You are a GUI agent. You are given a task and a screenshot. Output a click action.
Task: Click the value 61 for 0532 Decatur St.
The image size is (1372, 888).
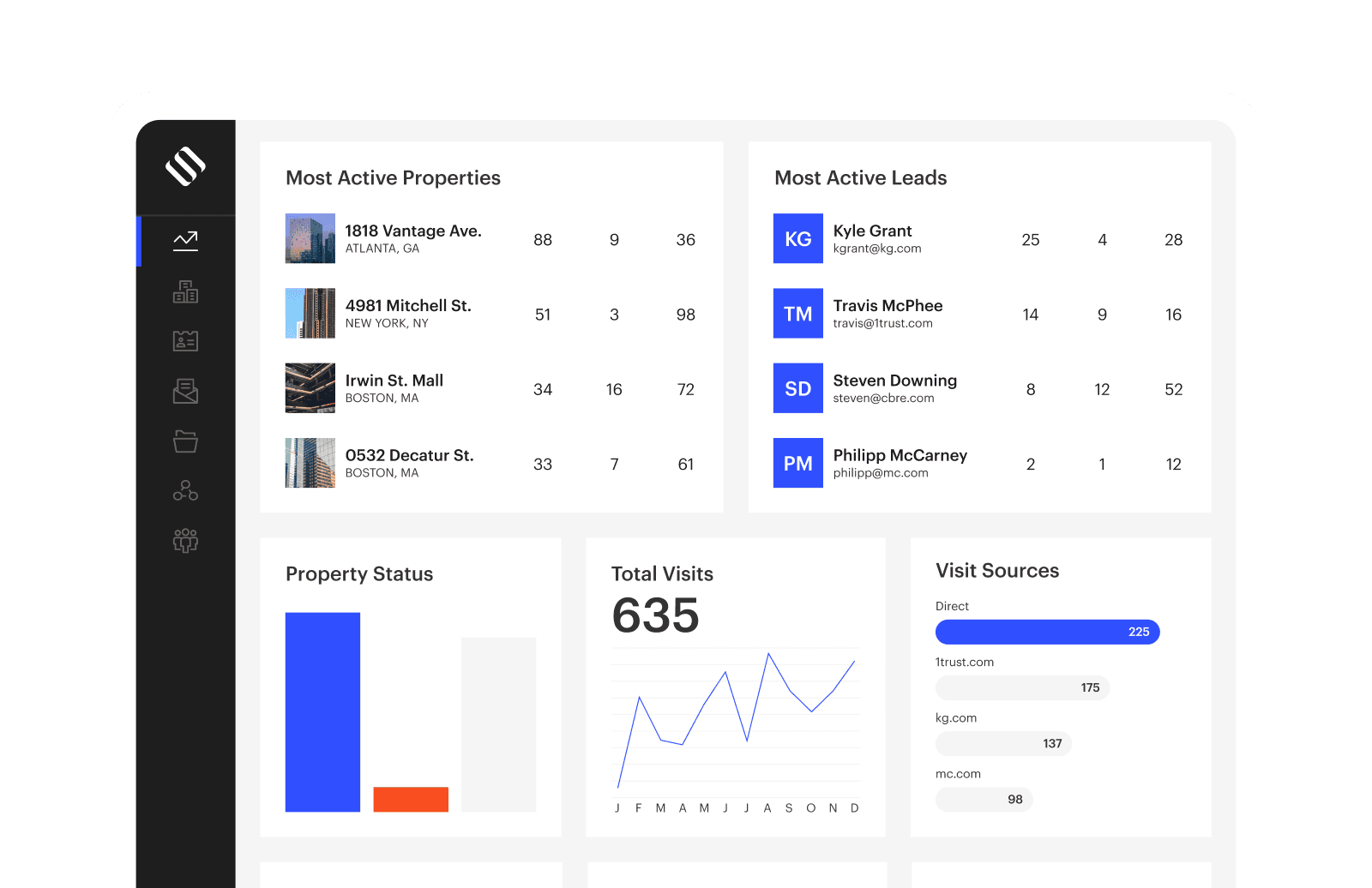pyautogui.click(x=686, y=465)
